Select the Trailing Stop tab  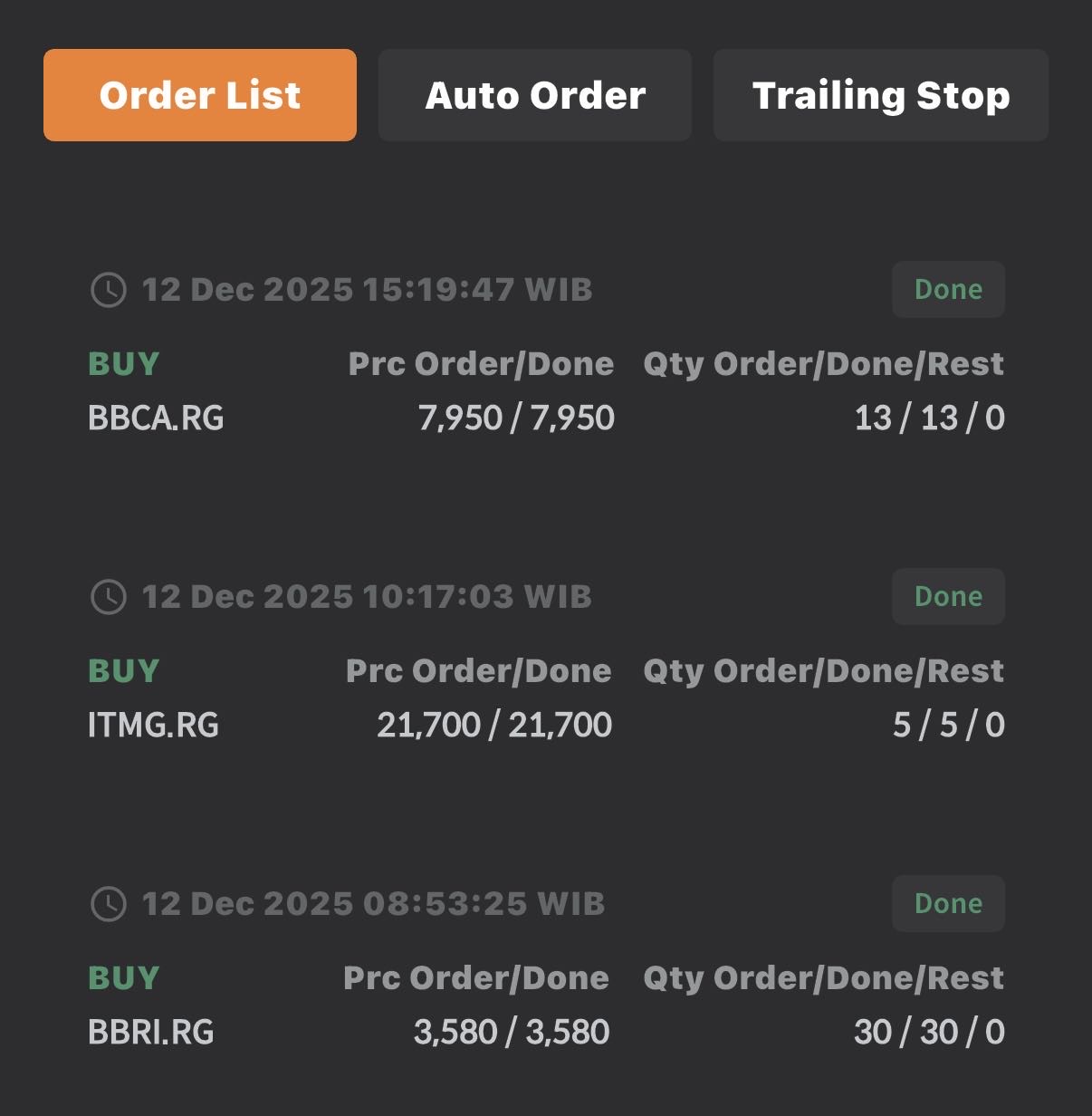pyautogui.click(x=881, y=95)
